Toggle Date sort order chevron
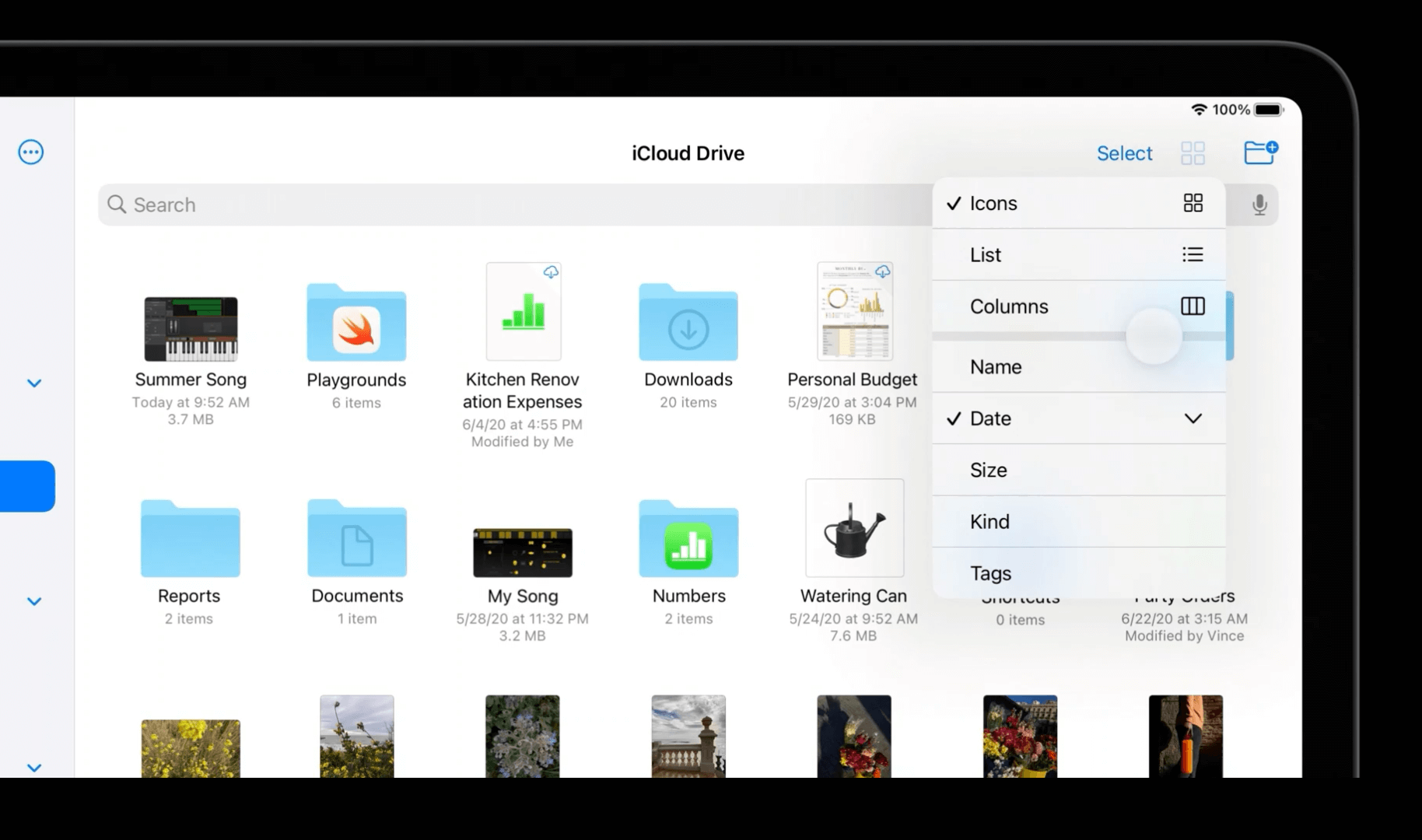This screenshot has width=1422, height=840. tap(1193, 418)
